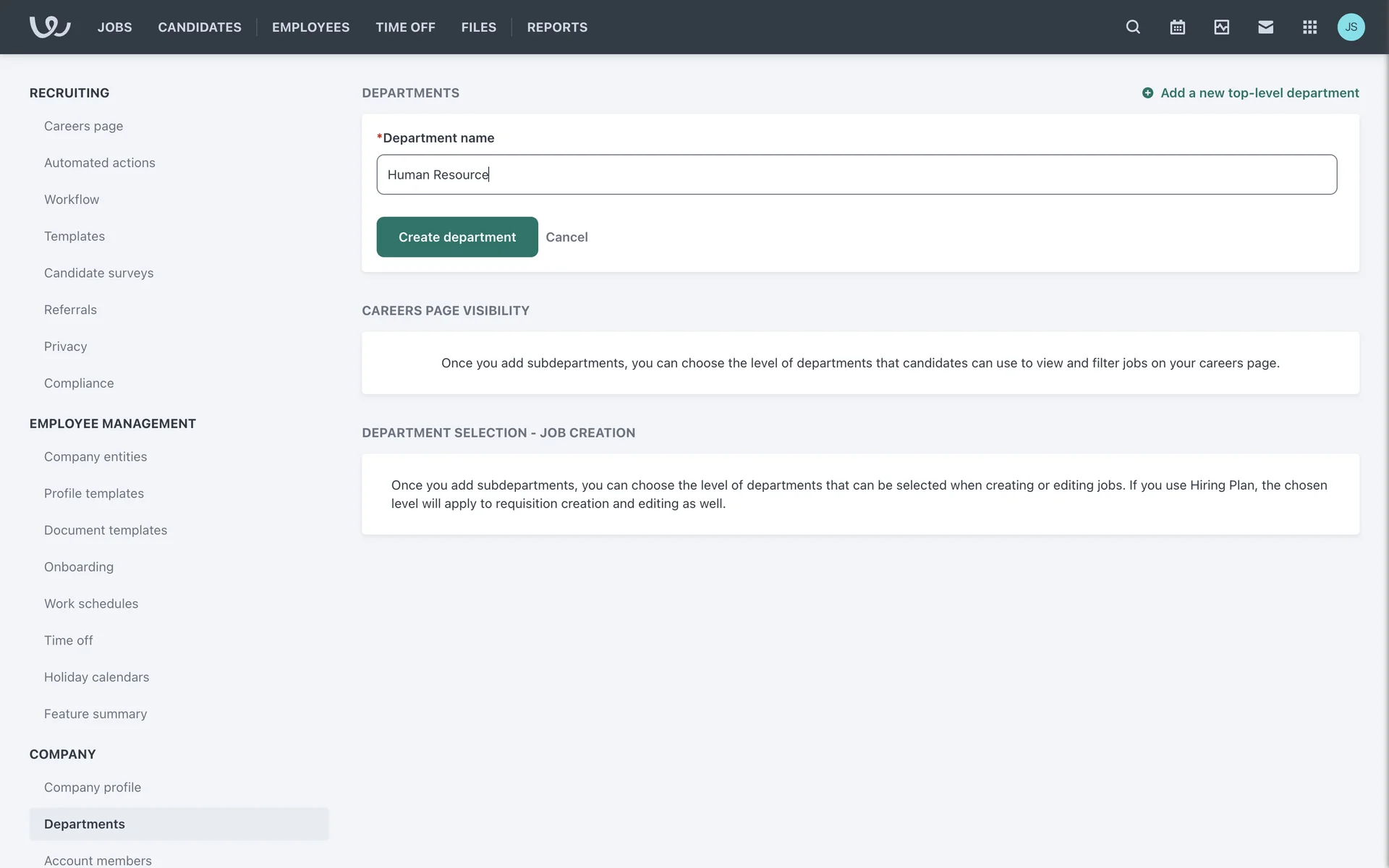Open Holiday calendars settings
Image resolution: width=1389 pixels, height=868 pixels.
[x=96, y=677]
